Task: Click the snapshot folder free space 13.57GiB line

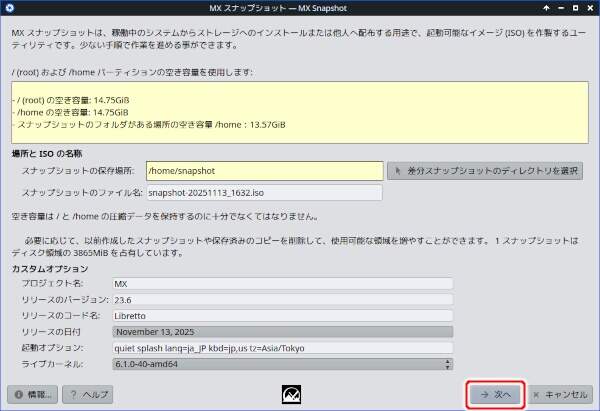Action: pos(148,124)
